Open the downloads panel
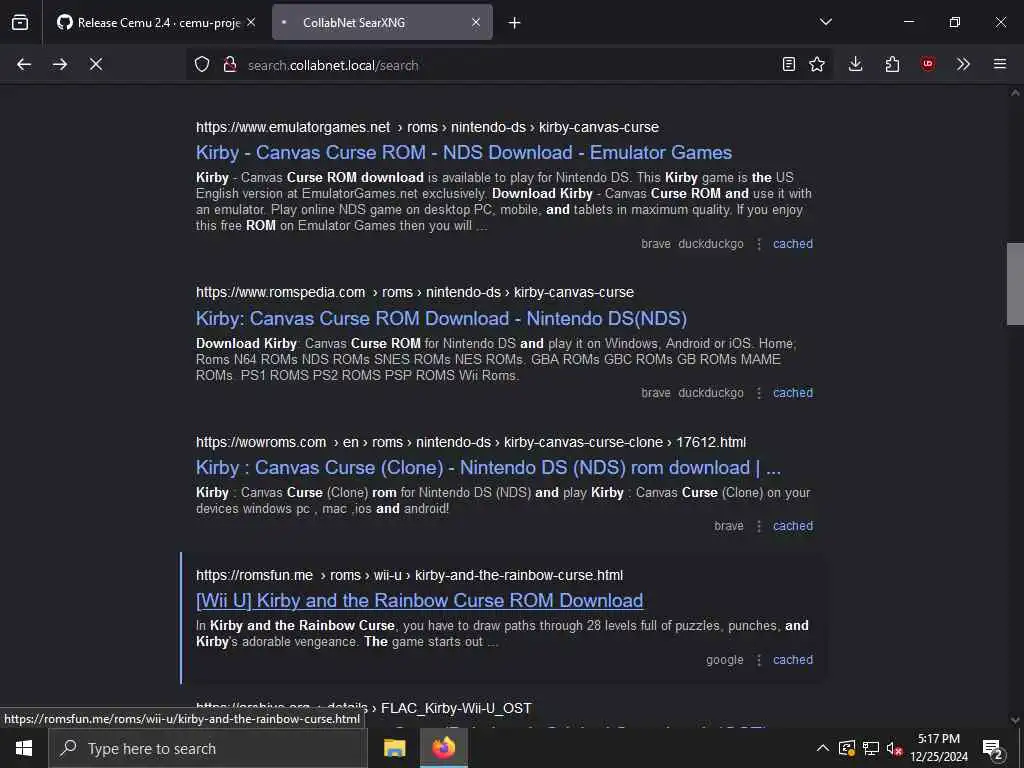 click(856, 64)
